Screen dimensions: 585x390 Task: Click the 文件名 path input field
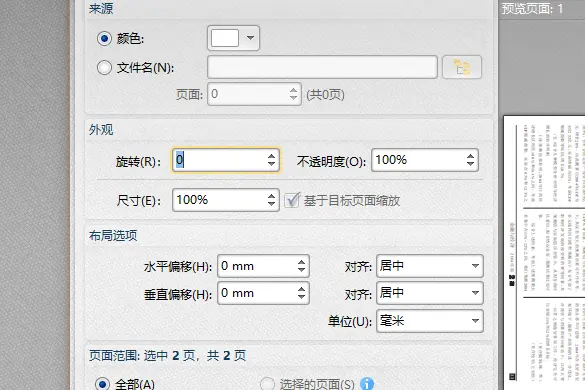coord(322,67)
